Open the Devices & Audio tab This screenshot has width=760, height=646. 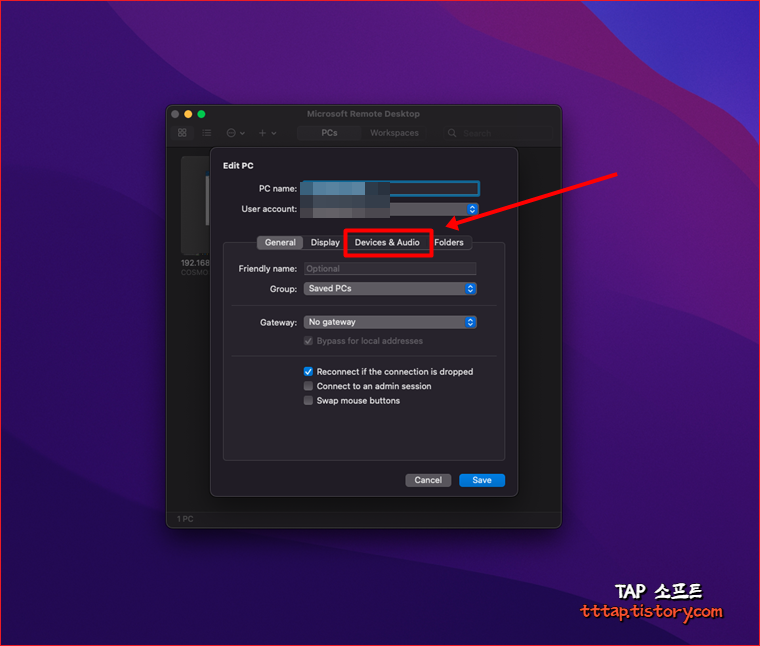pos(387,242)
